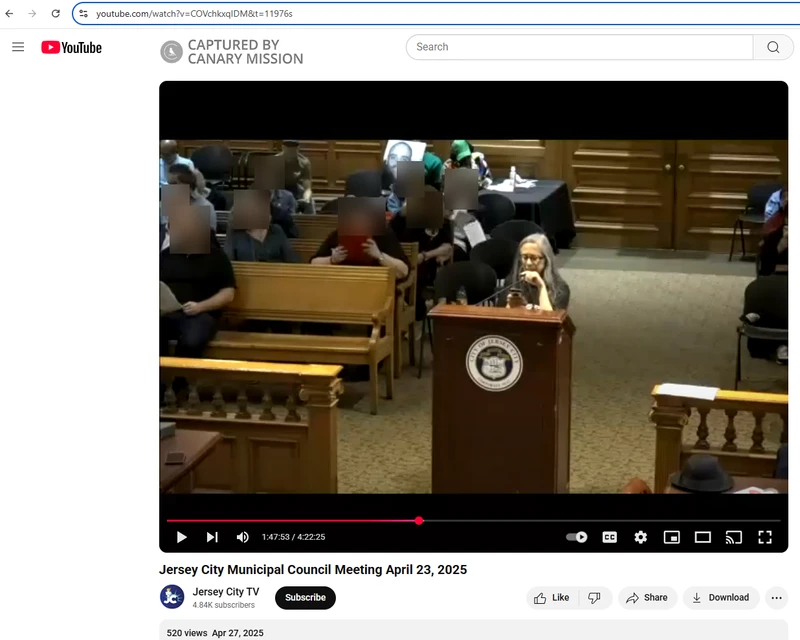The width and height of the screenshot is (800, 640).
Task: Open more actions ellipsis menu
Action: pos(777,598)
